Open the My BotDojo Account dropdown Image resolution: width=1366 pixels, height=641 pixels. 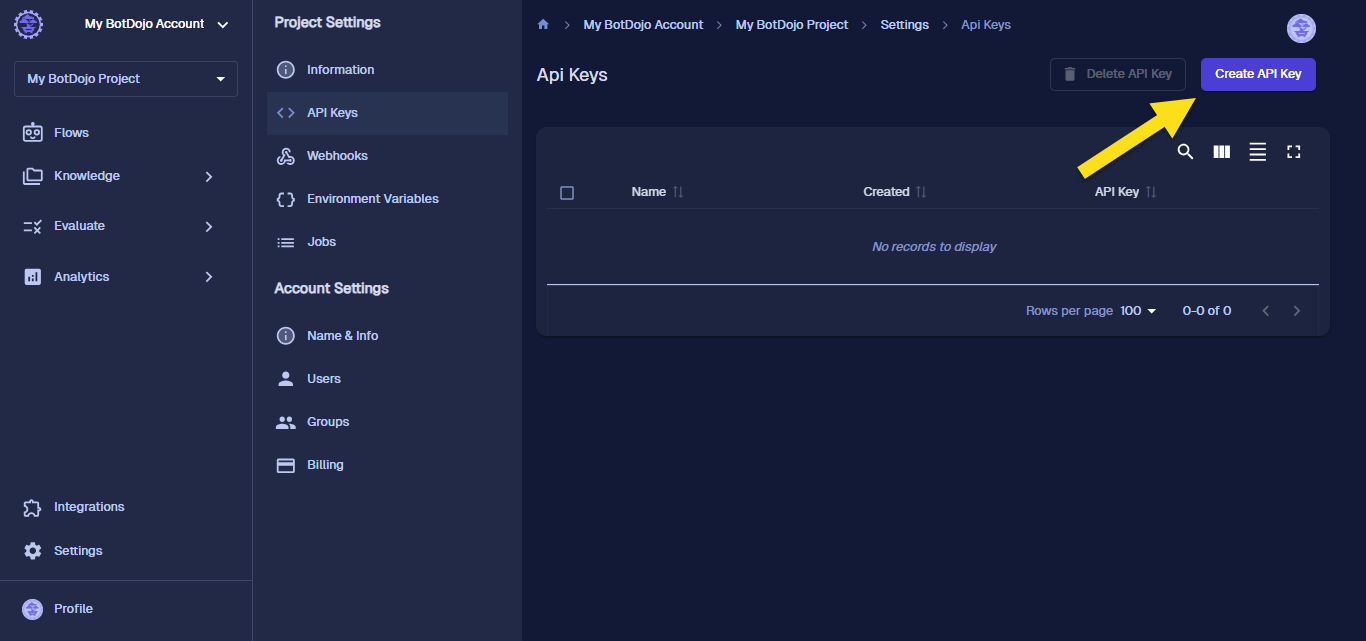(157, 24)
